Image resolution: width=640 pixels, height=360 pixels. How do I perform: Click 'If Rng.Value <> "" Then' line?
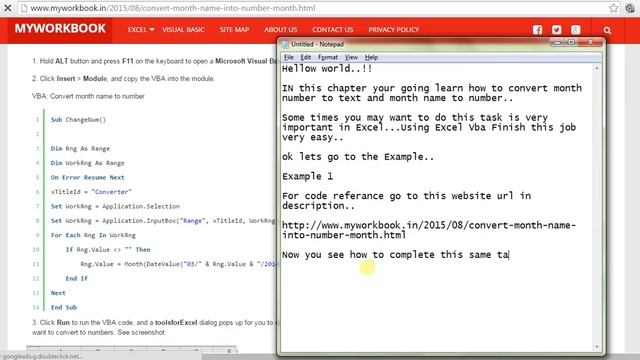click(108, 250)
